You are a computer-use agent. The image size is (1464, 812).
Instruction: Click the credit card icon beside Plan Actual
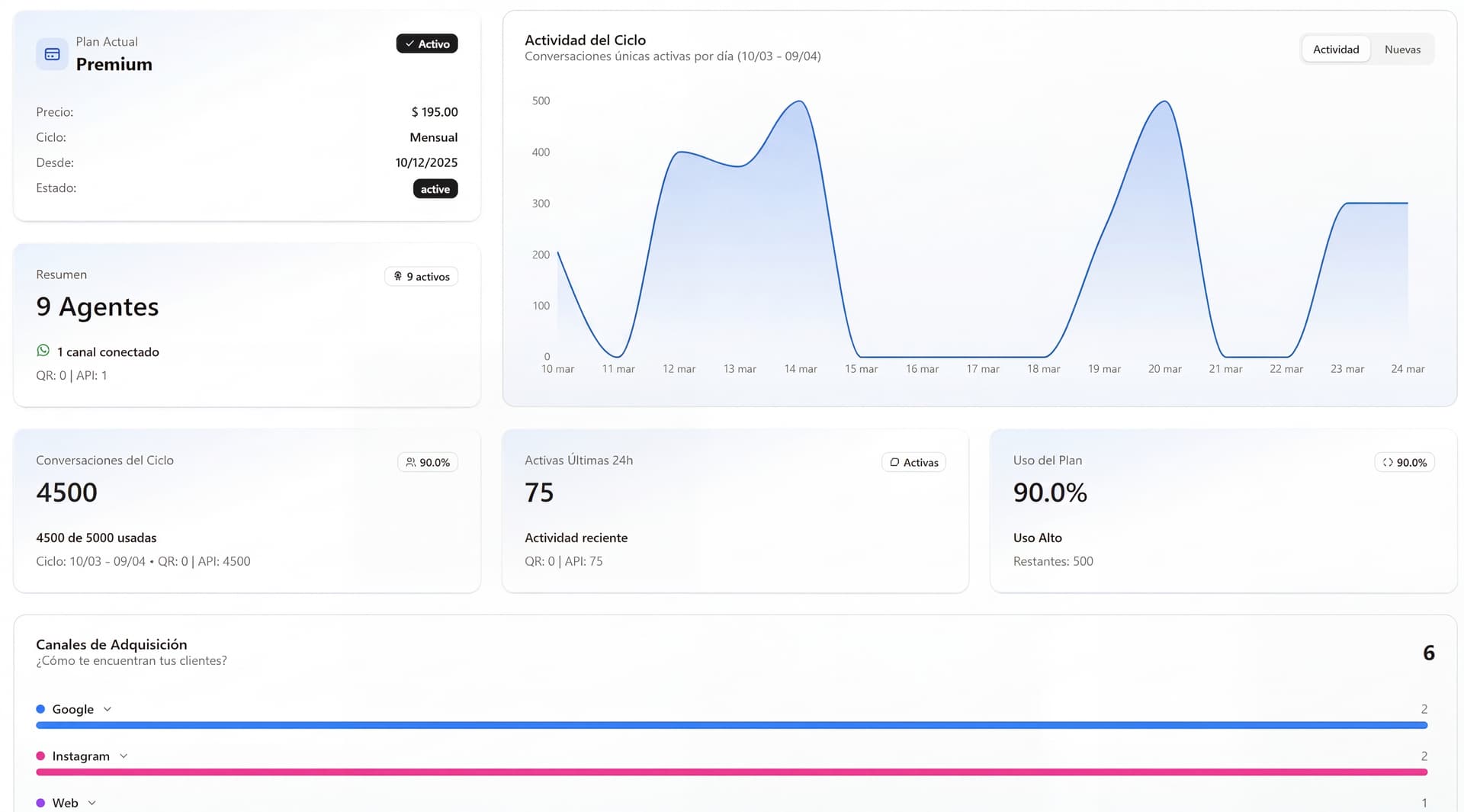pos(52,54)
